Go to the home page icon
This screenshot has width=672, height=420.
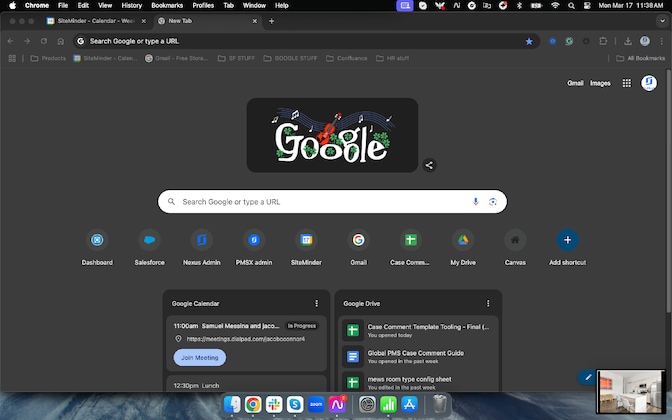click(60, 41)
